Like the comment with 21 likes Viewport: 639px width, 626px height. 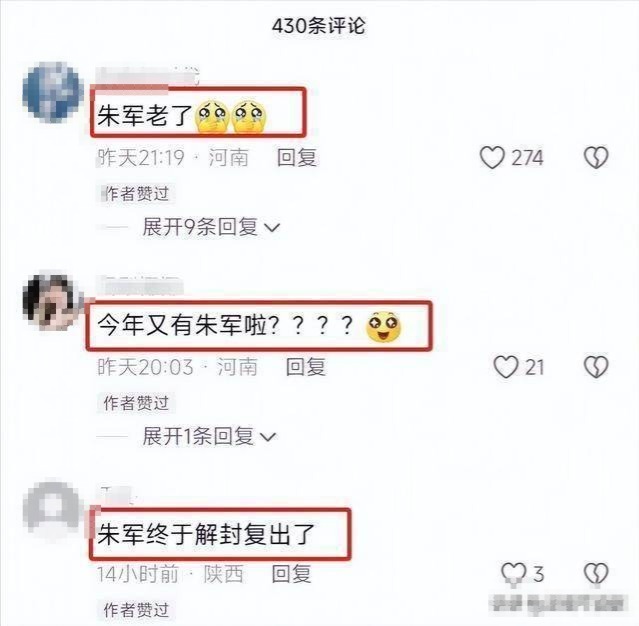coord(506,367)
